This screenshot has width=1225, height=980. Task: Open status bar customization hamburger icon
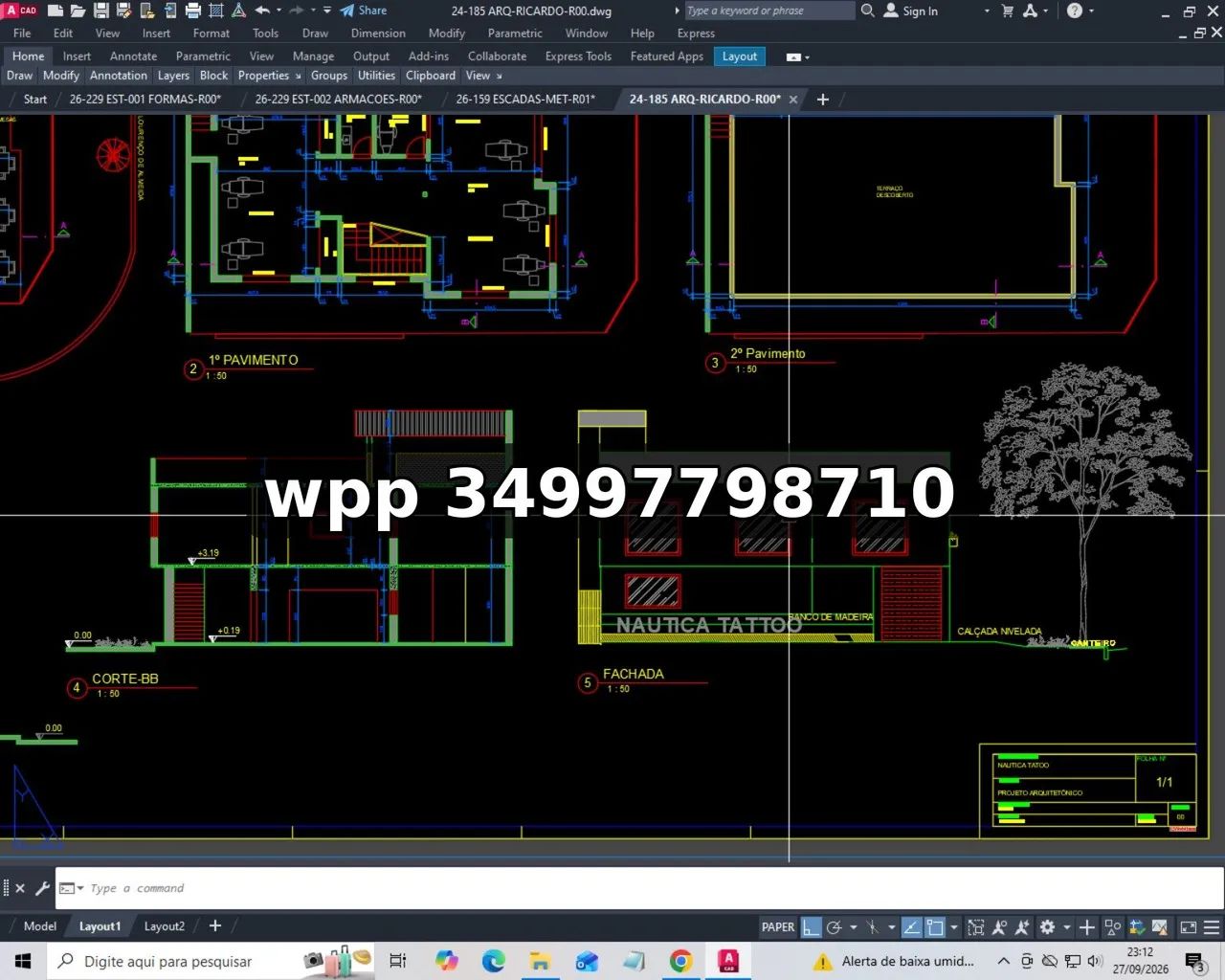coord(1211,926)
